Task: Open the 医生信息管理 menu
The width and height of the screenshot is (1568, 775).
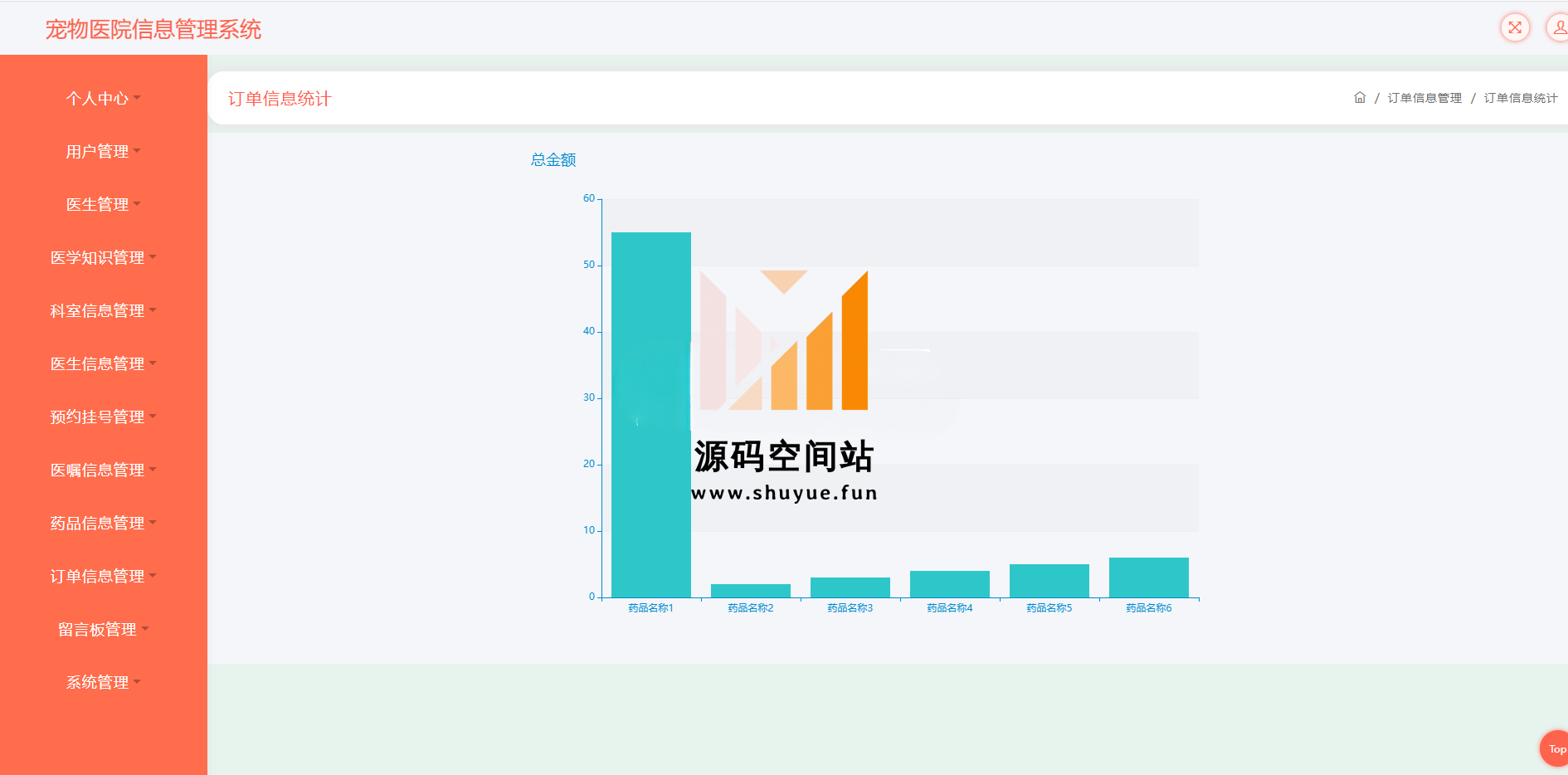Action: point(104,363)
